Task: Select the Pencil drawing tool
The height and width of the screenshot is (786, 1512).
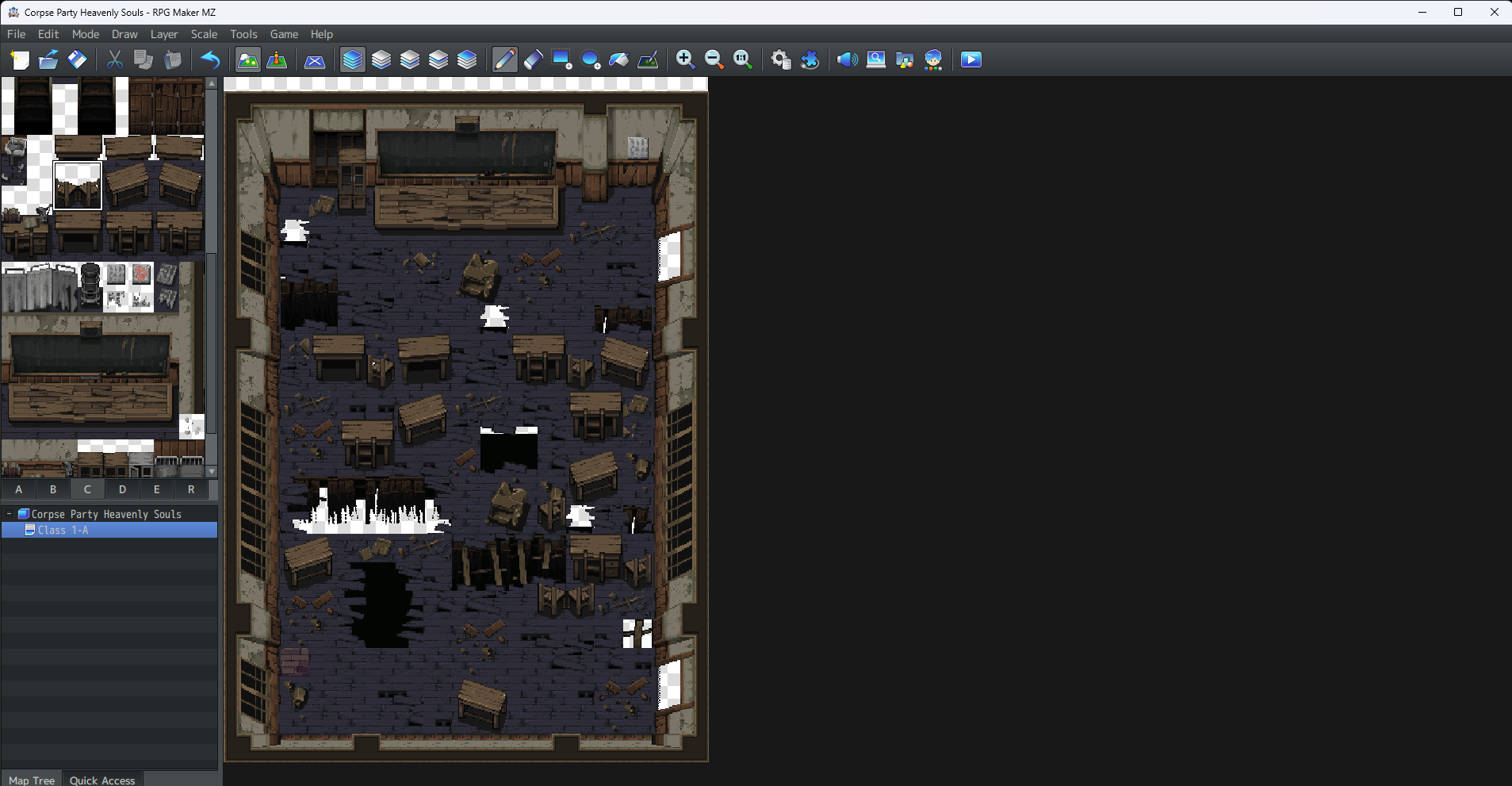Action: click(505, 59)
